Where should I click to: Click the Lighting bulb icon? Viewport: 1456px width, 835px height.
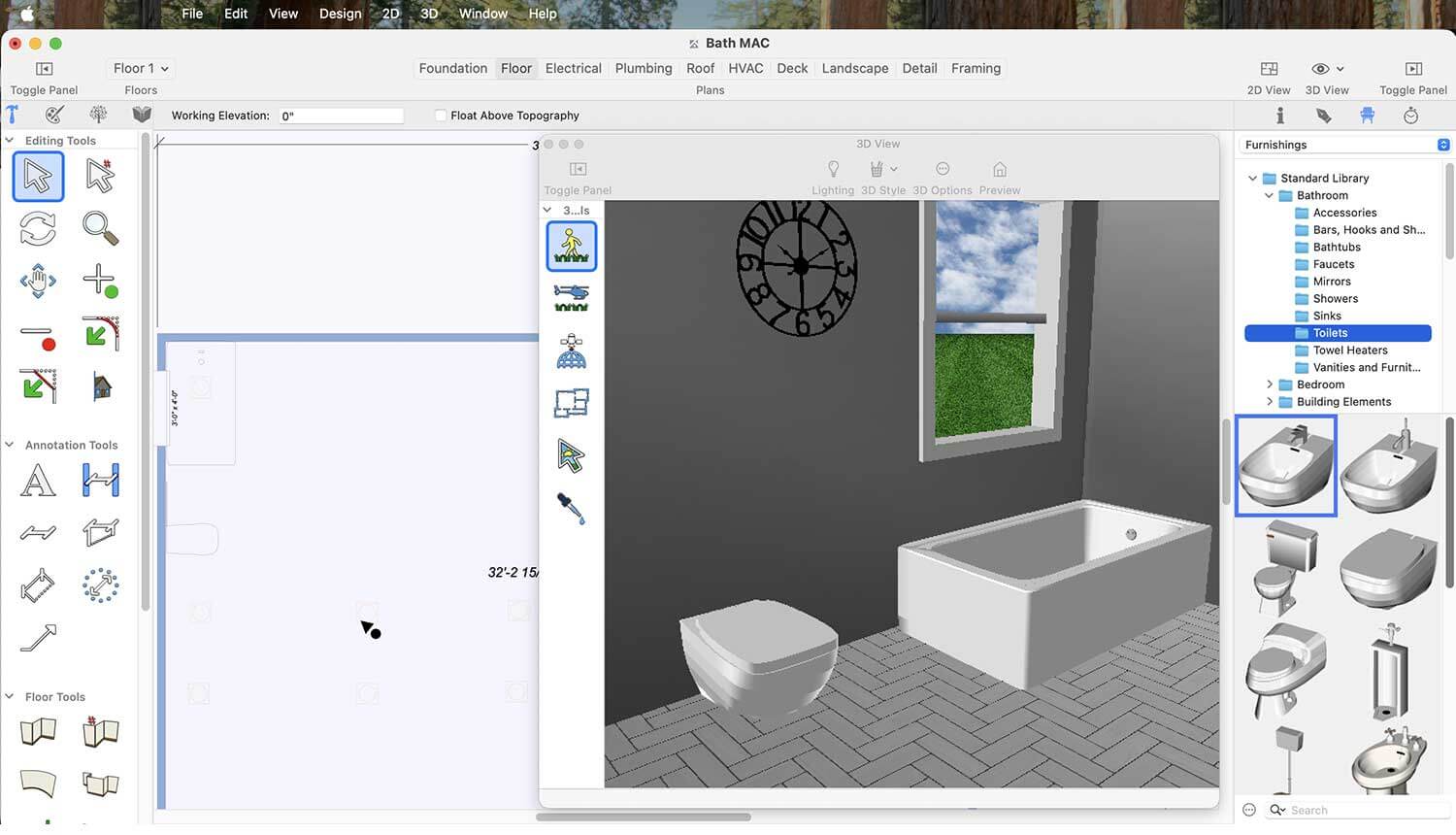(x=833, y=170)
